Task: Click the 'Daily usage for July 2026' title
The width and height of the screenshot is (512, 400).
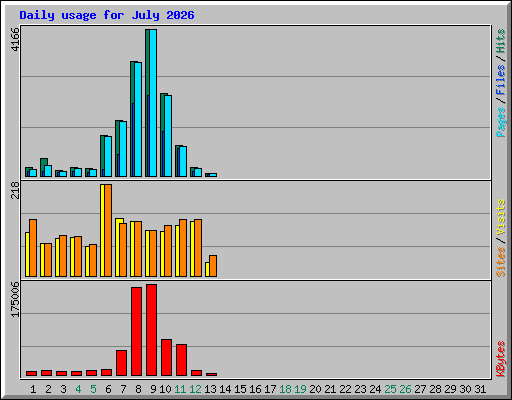Action: [107, 15]
